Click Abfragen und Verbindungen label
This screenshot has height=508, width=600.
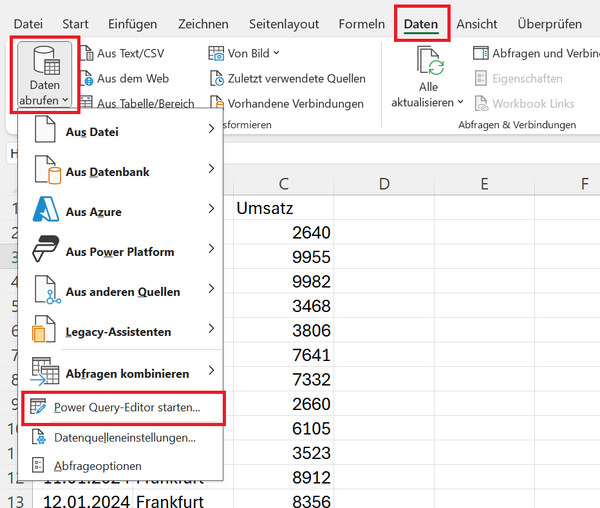(x=546, y=53)
